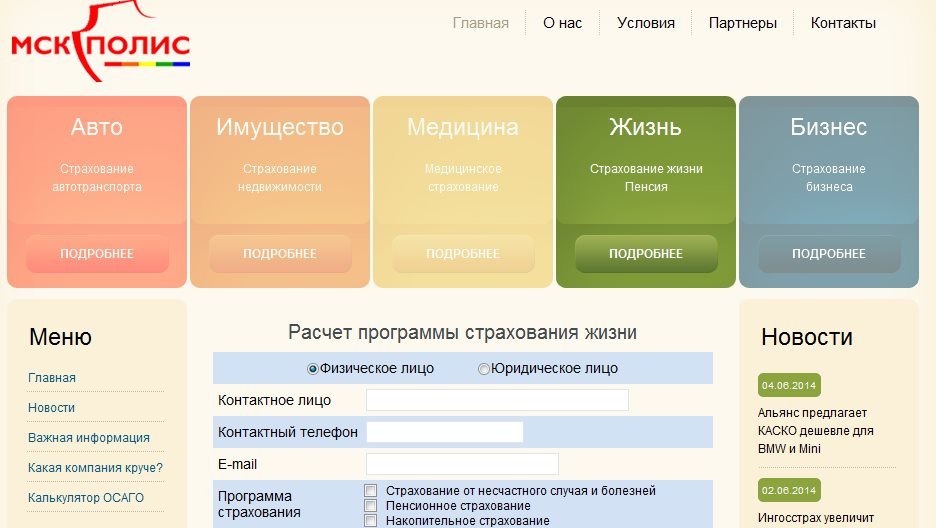Click ПОДРОБНЕЕ button under Авто

point(97,254)
